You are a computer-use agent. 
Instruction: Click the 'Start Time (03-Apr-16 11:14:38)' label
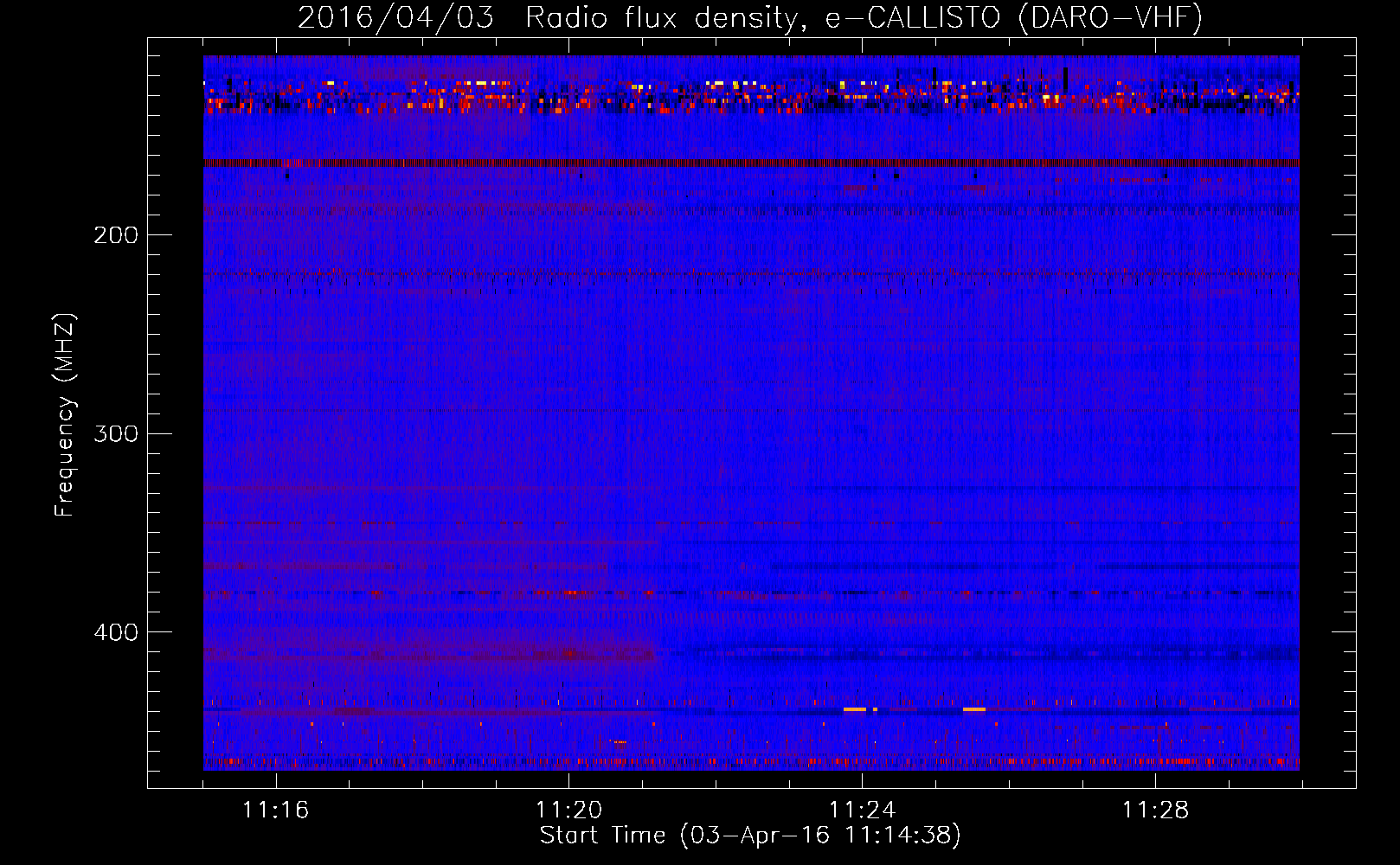pos(750,836)
